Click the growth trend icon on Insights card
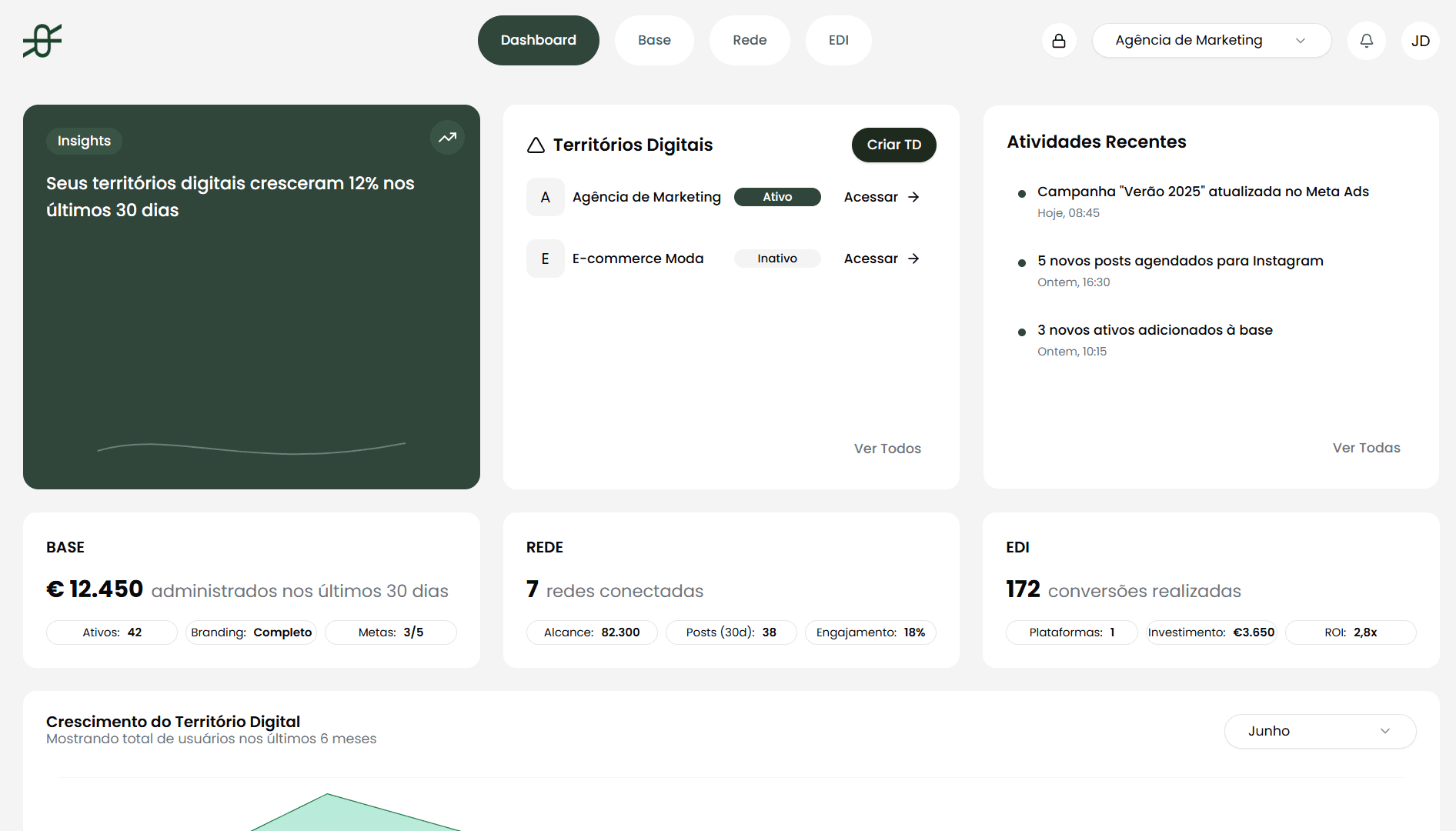1456x831 pixels. pos(447,137)
